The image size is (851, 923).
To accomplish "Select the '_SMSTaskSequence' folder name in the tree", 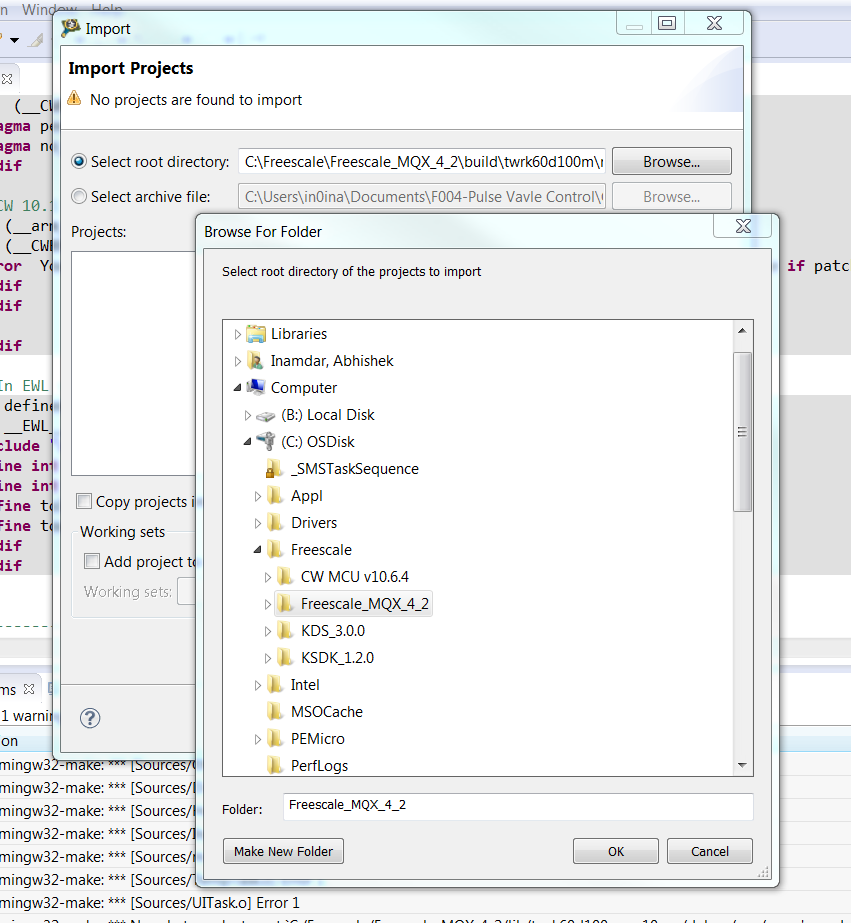I will click(x=355, y=469).
